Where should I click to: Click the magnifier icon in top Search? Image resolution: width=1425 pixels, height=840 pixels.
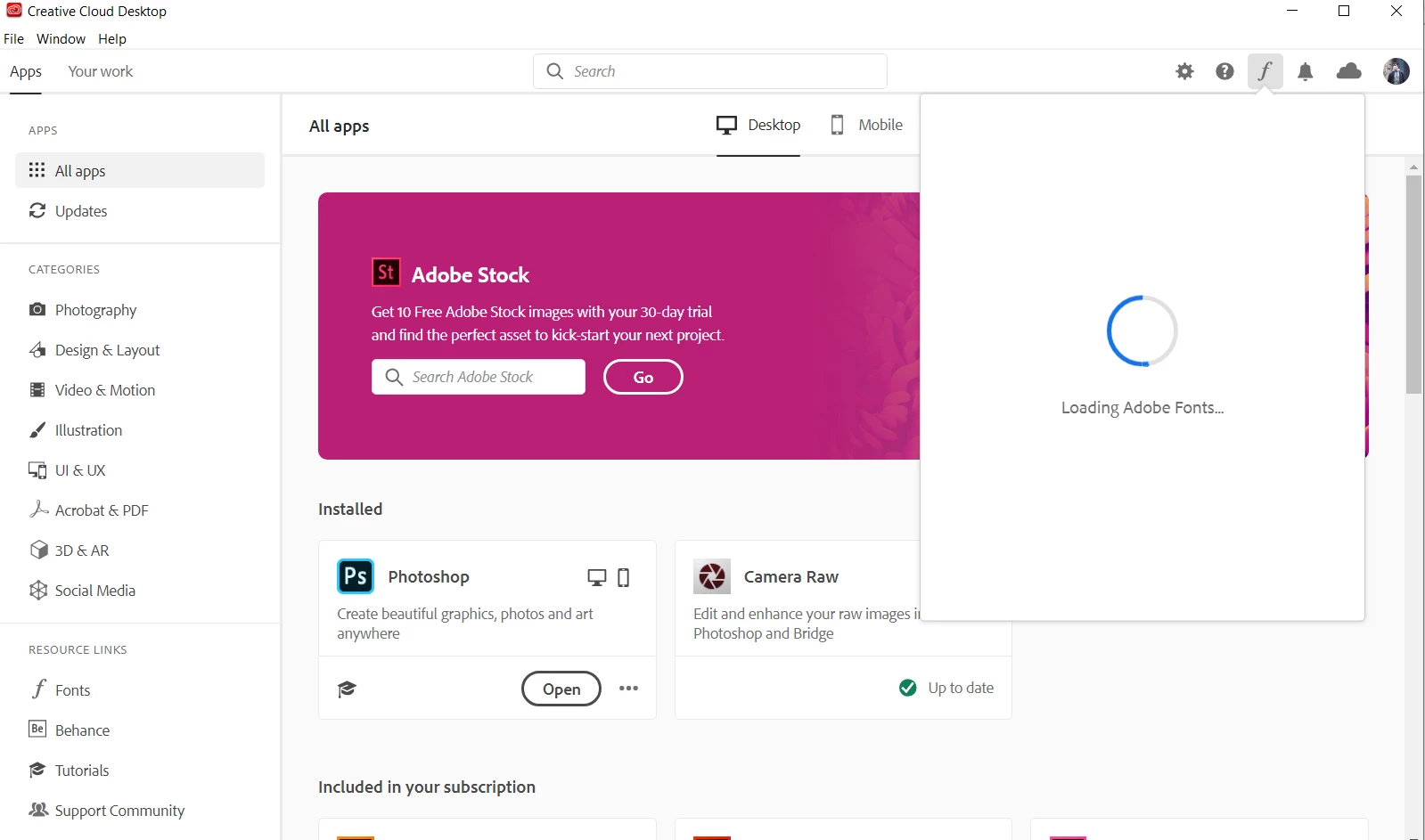click(554, 71)
